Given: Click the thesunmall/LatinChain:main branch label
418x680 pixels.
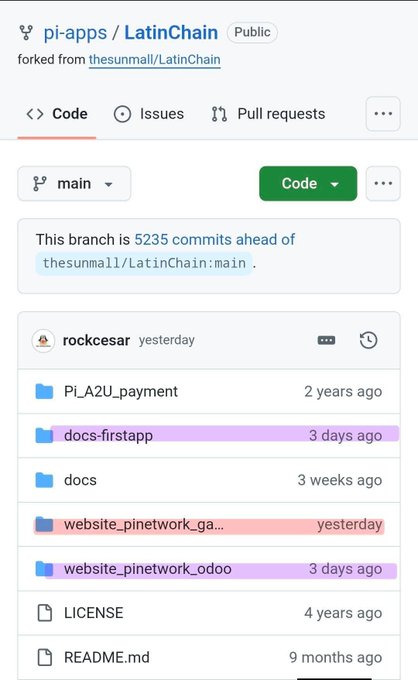Looking at the screenshot, I should pyautogui.click(x=144, y=263).
